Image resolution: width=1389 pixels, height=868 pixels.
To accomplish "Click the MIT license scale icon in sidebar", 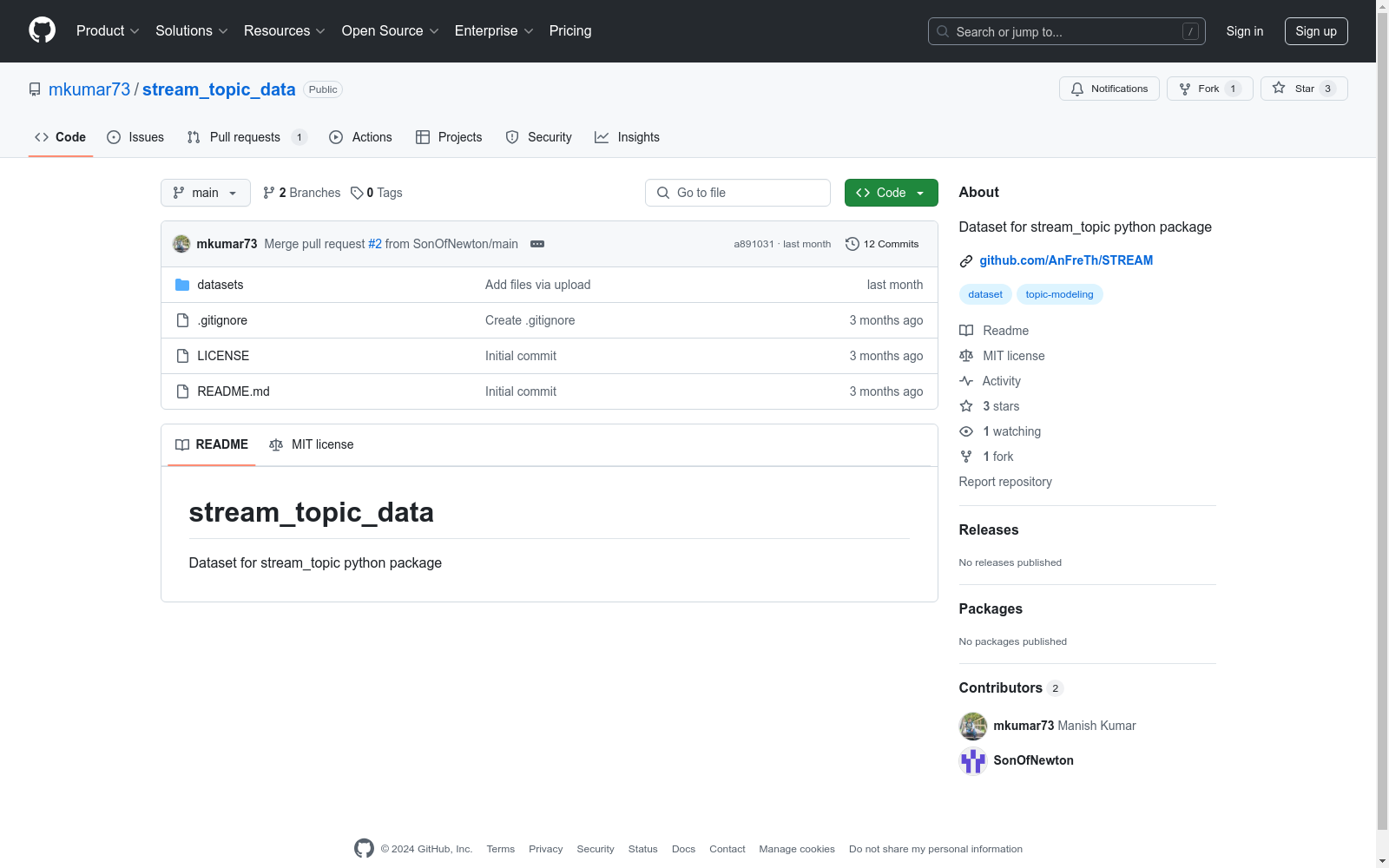I will (966, 356).
